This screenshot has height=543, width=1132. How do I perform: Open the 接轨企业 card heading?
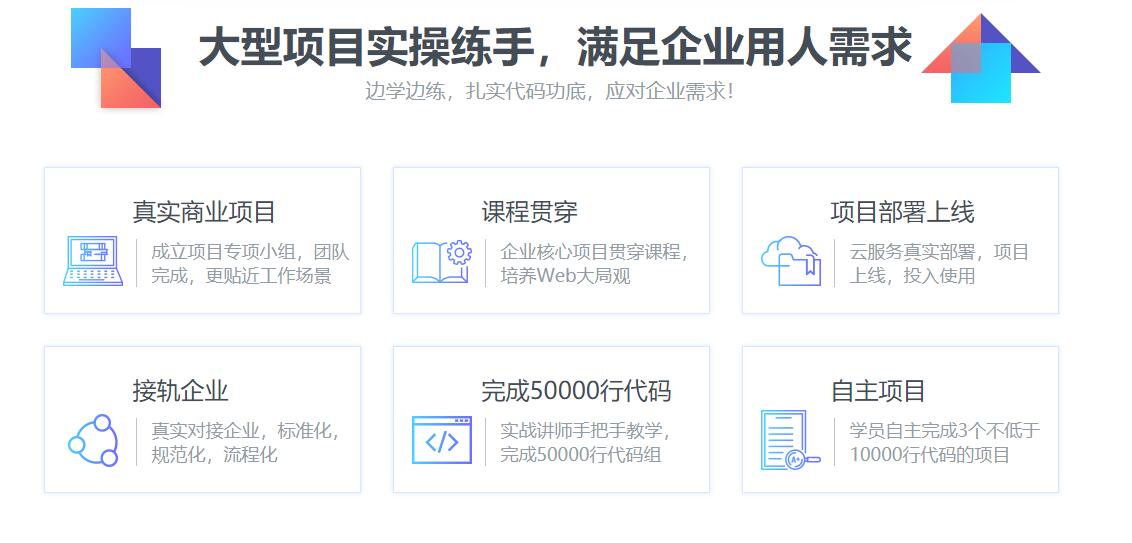[x=180, y=390]
